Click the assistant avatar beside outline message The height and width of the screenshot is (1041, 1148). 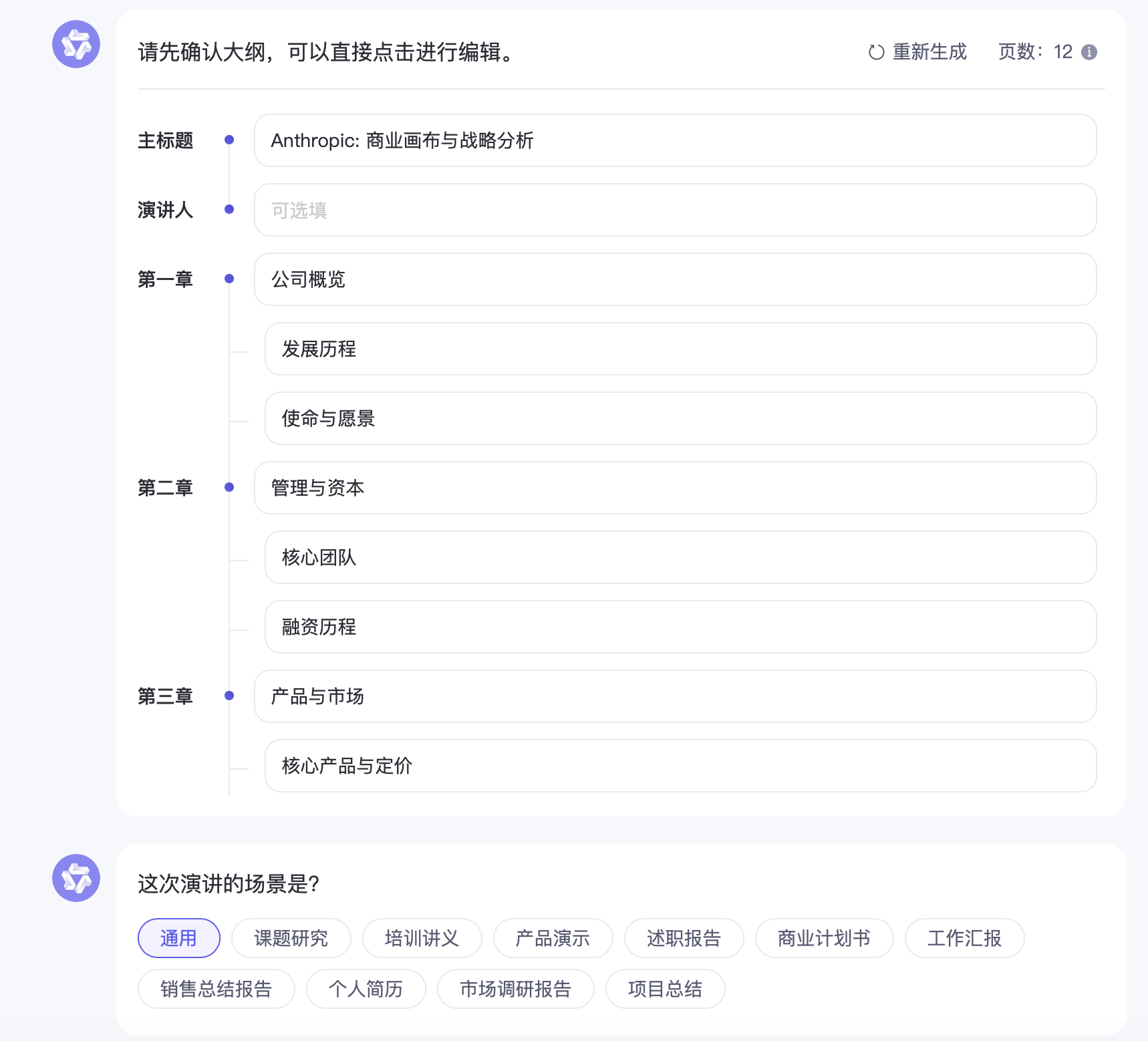76,44
